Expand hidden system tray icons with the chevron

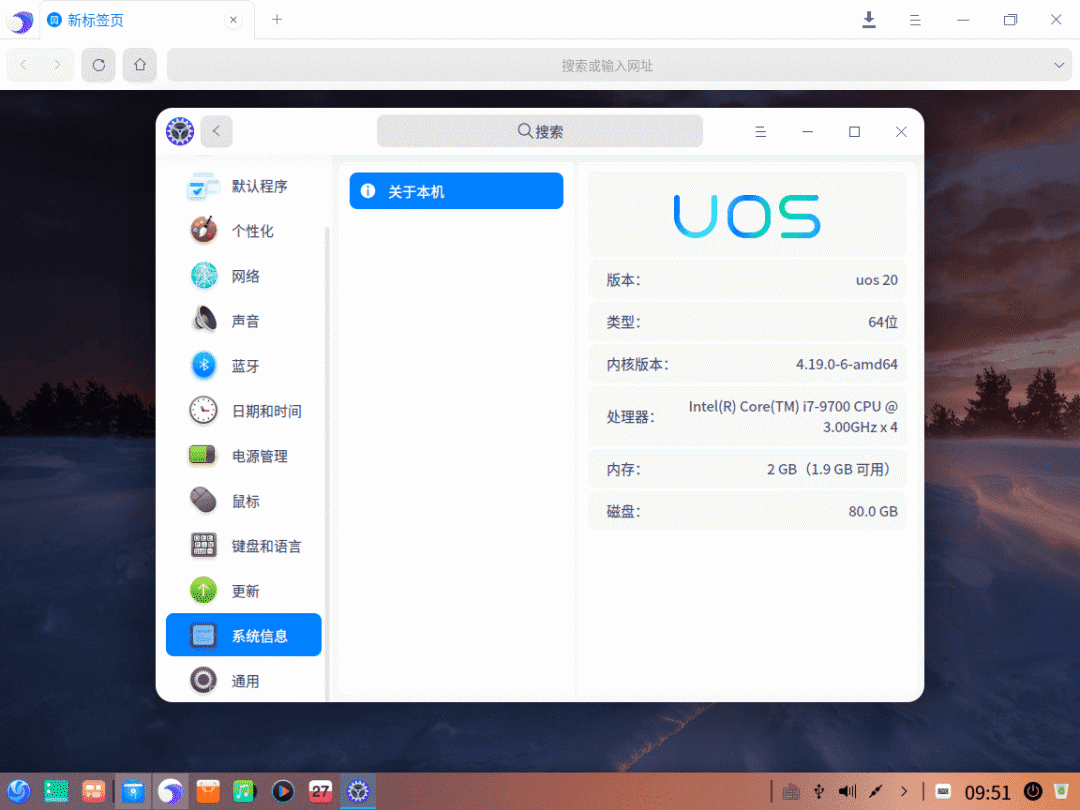tap(903, 791)
